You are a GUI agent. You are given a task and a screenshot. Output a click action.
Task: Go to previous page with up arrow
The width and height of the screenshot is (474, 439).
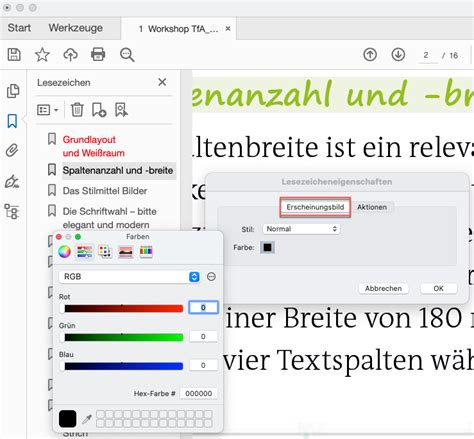coord(370,54)
